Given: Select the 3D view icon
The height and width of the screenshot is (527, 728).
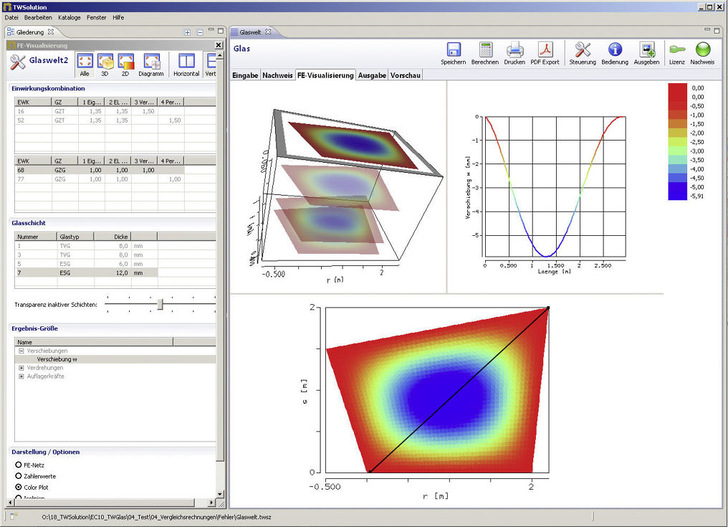Looking at the screenshot, I should tap(105, 62).
